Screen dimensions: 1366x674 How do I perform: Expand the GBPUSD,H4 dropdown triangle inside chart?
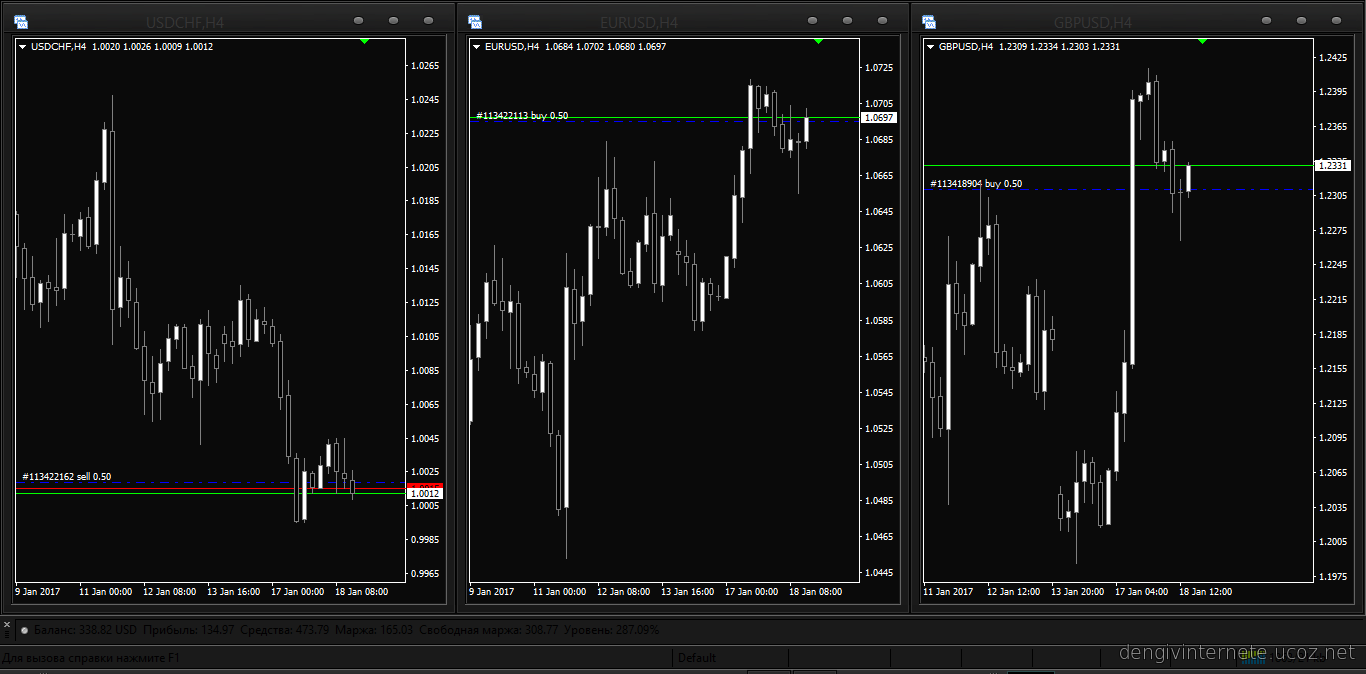(931, 47)
